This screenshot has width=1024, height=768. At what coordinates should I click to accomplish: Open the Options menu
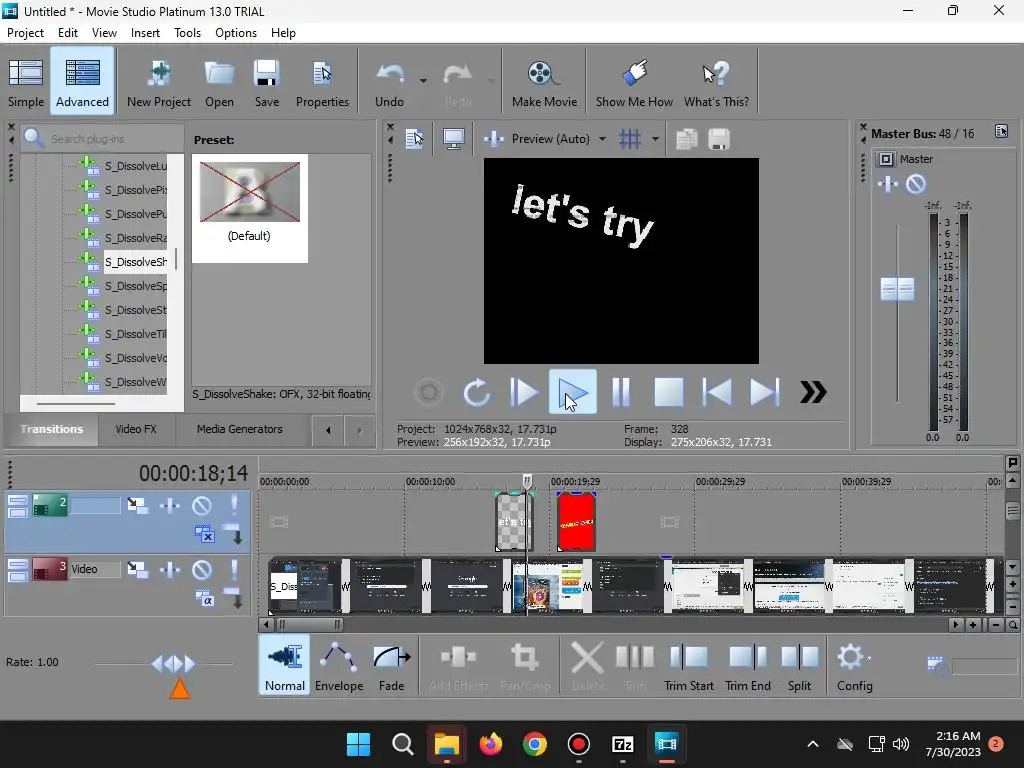tap(236, 33)
